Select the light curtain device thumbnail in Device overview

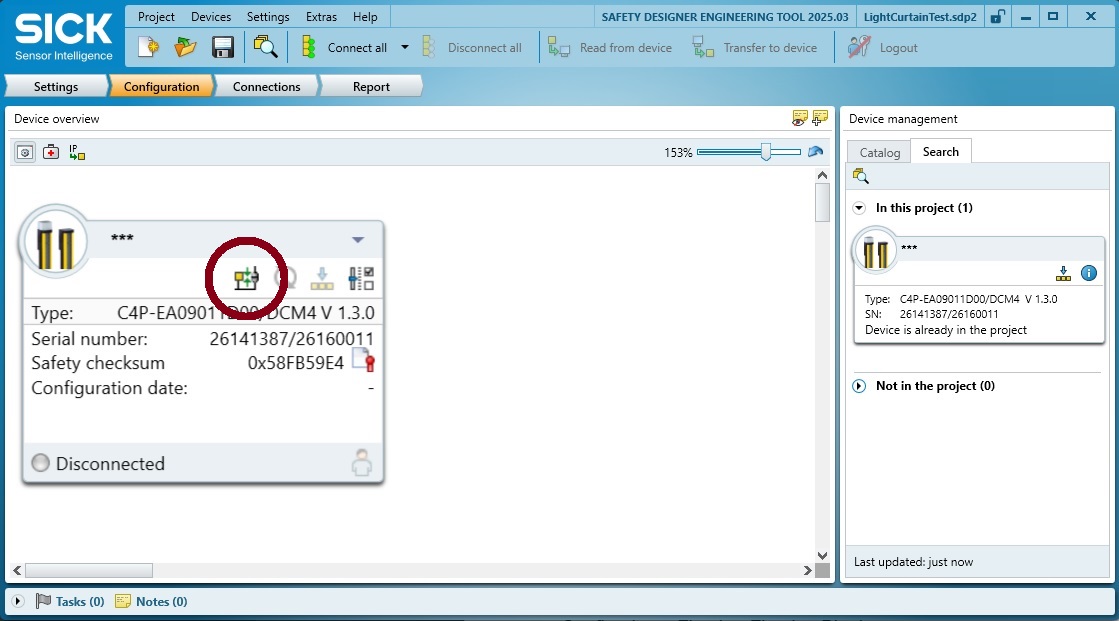pos(56,241)
